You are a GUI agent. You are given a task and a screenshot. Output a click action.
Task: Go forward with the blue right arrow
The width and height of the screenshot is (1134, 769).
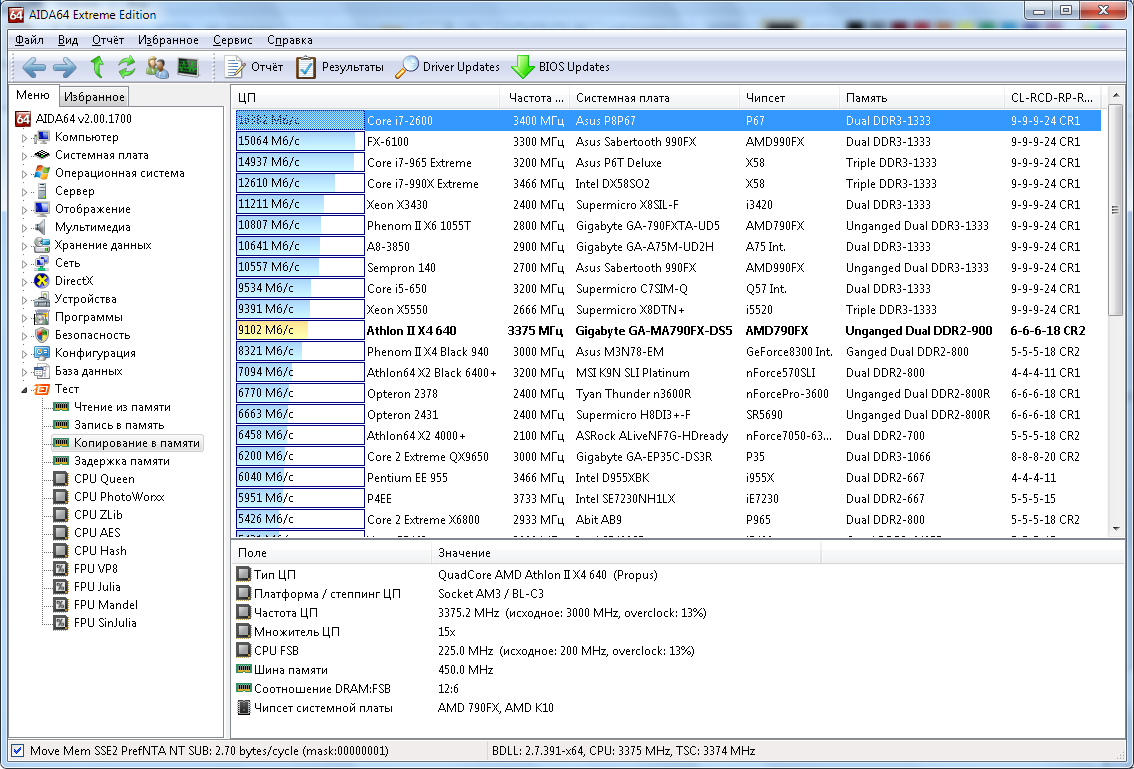(x=64, y=67)
